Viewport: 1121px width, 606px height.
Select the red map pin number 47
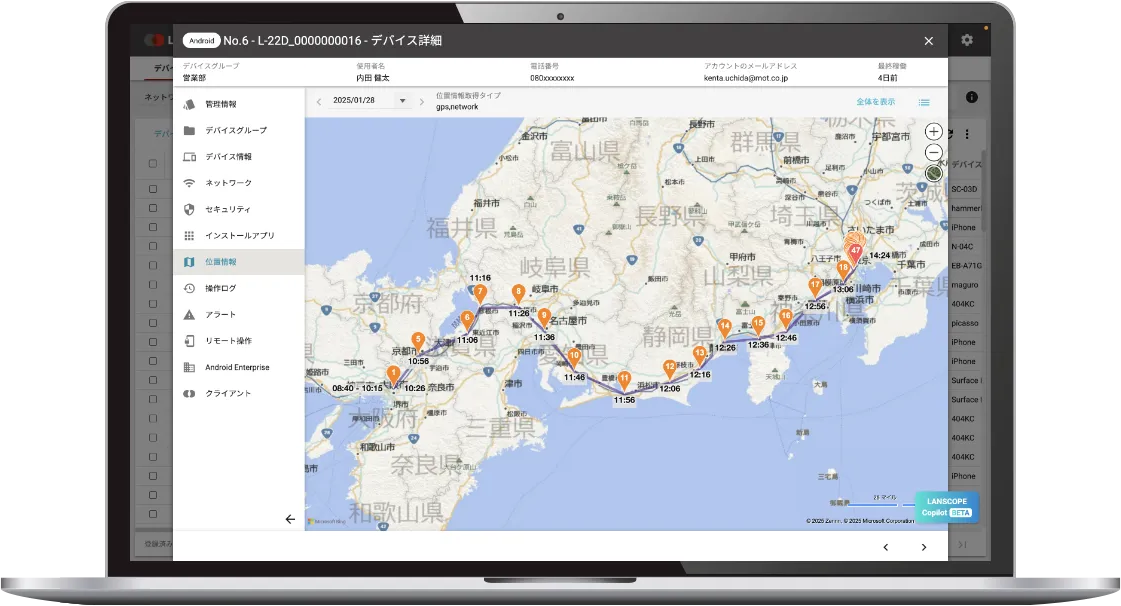click(x=855, y=254)
